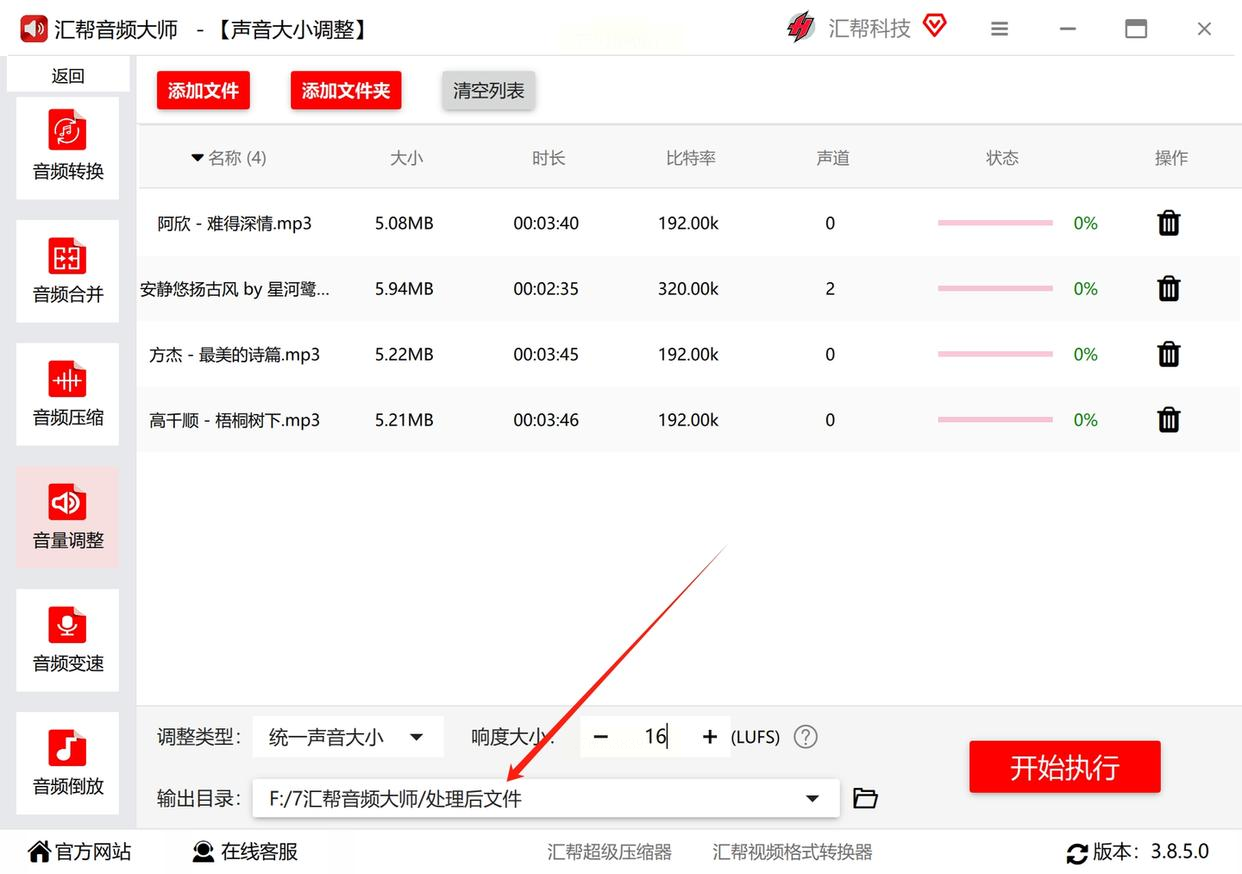Screen dimensions: 1242x874
Task: Open the 音频合并 audio merge tool
Action: click(x=67, y=270)
